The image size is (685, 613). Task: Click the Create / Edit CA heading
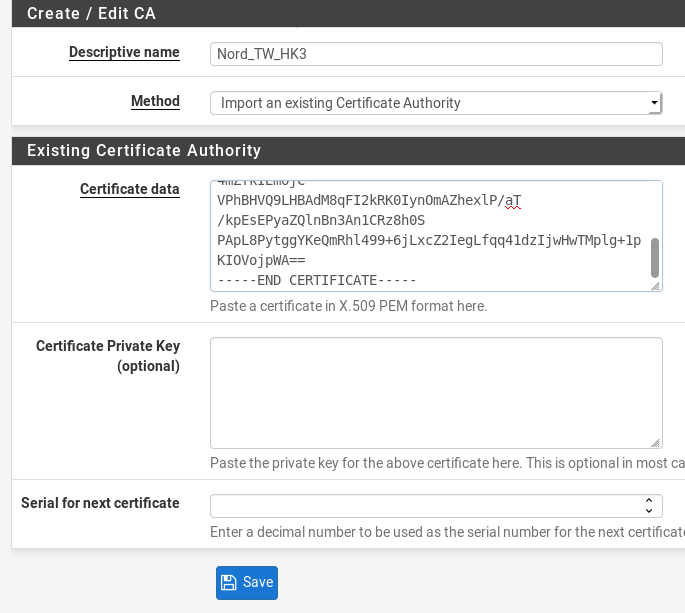tap(91, 14)
